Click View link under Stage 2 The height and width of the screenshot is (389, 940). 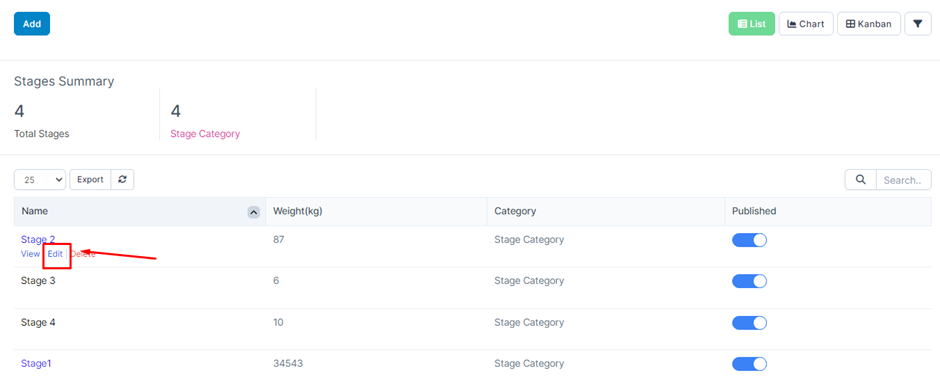point(30,254)
